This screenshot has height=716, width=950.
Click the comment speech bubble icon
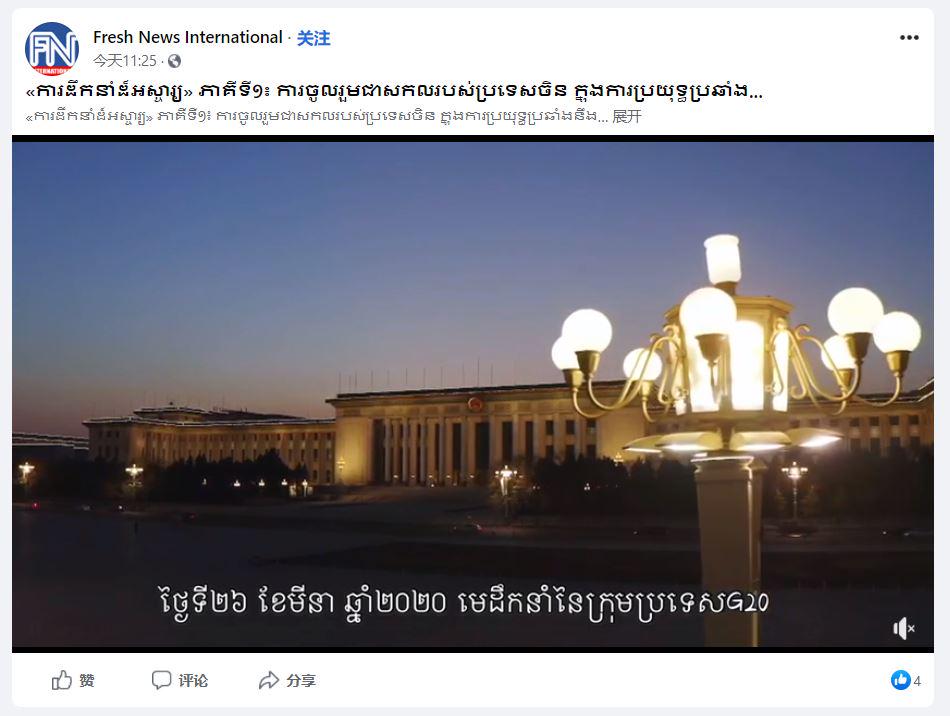tap(161, 680)
